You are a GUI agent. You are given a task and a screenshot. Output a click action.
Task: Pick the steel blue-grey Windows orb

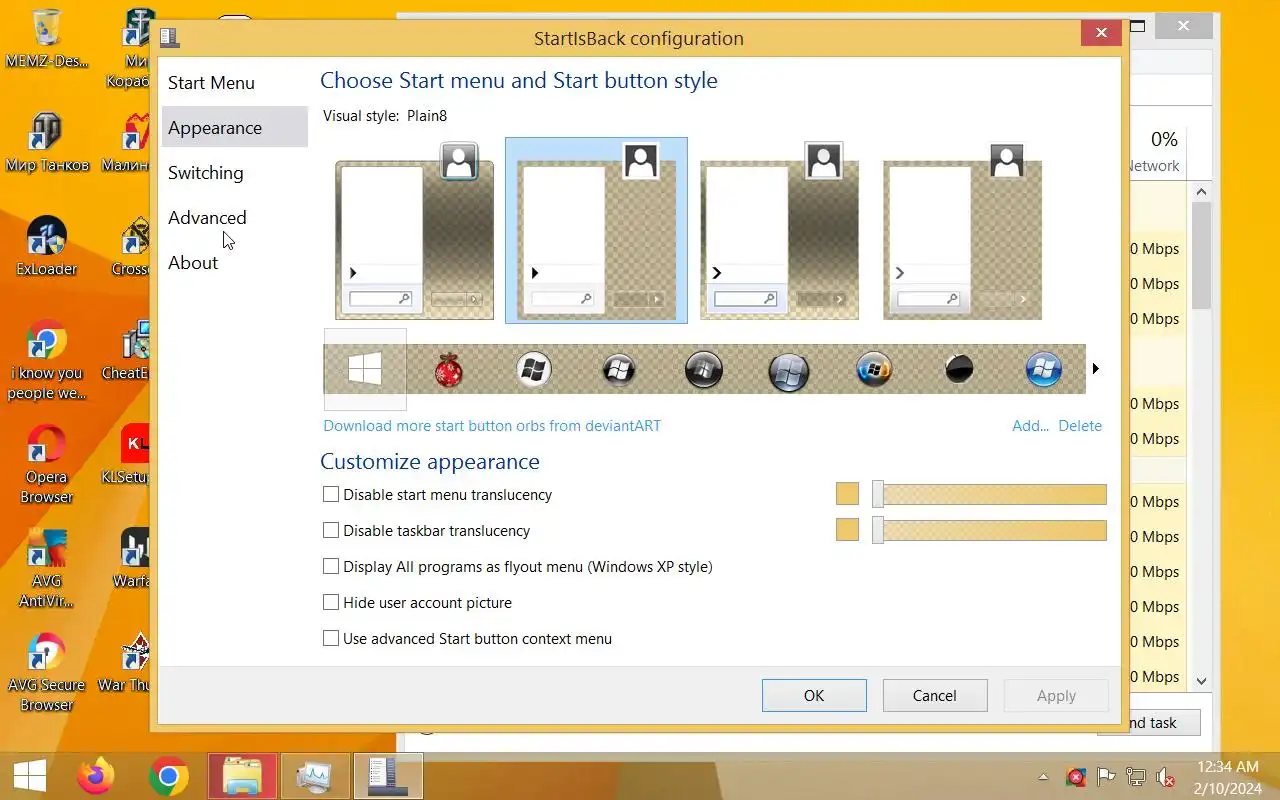(x=789, y=371)
